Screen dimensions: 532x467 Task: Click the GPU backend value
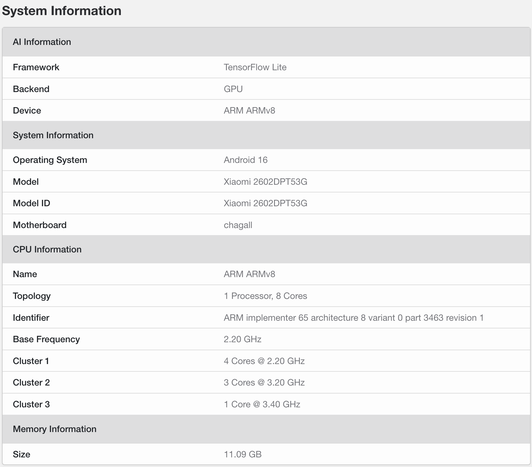233,89
